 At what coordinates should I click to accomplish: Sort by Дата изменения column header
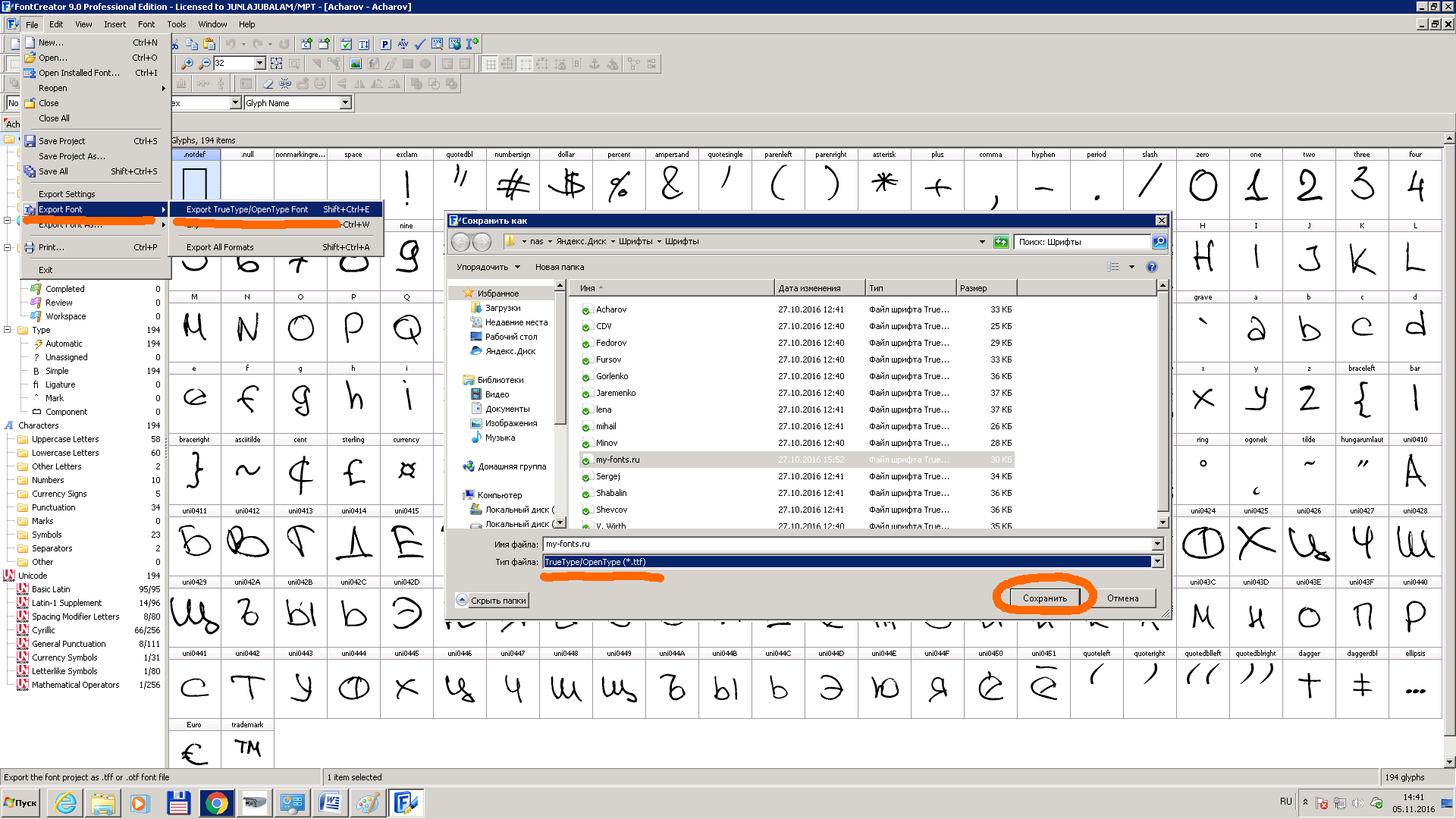819,288
